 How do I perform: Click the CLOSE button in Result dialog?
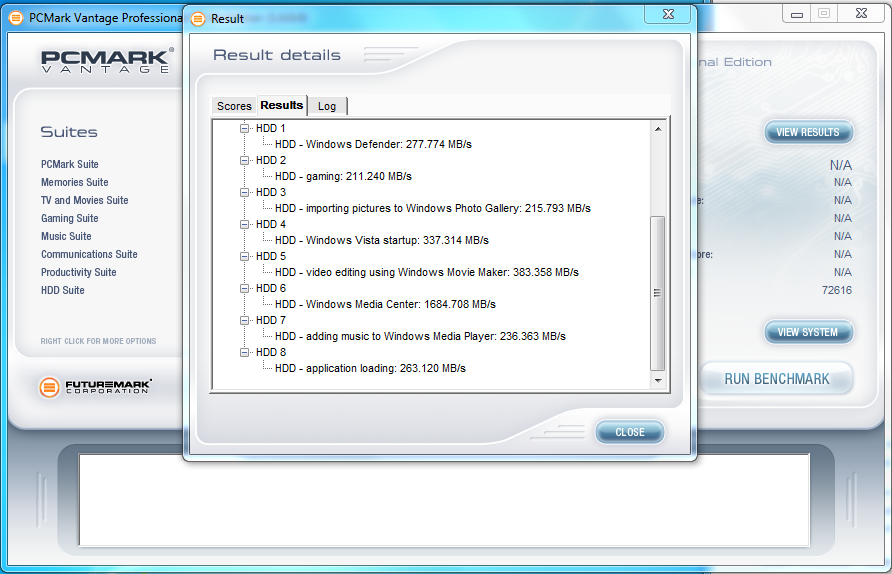tap(630, 432)
